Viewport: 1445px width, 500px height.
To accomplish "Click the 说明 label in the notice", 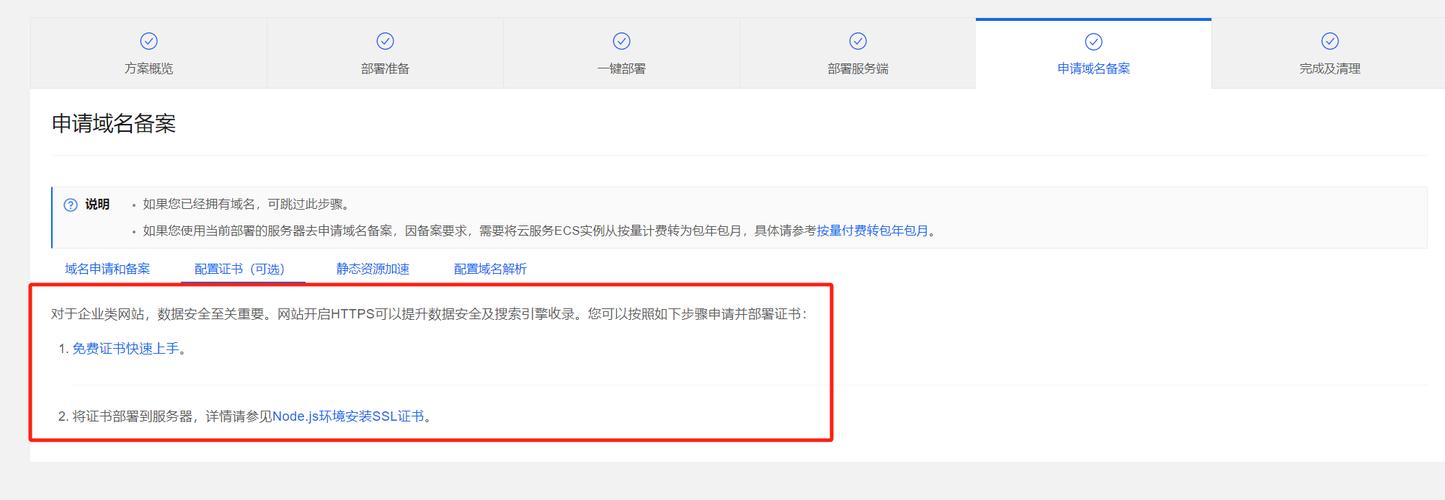I will 97,205.
